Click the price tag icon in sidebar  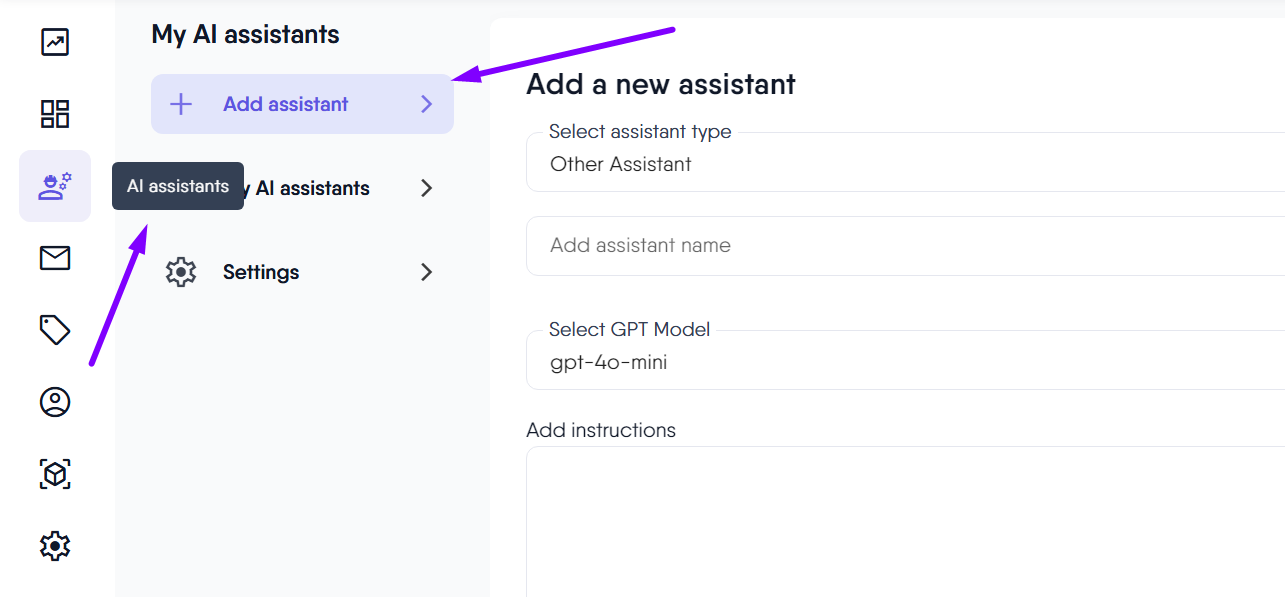(x=55, y=330)
